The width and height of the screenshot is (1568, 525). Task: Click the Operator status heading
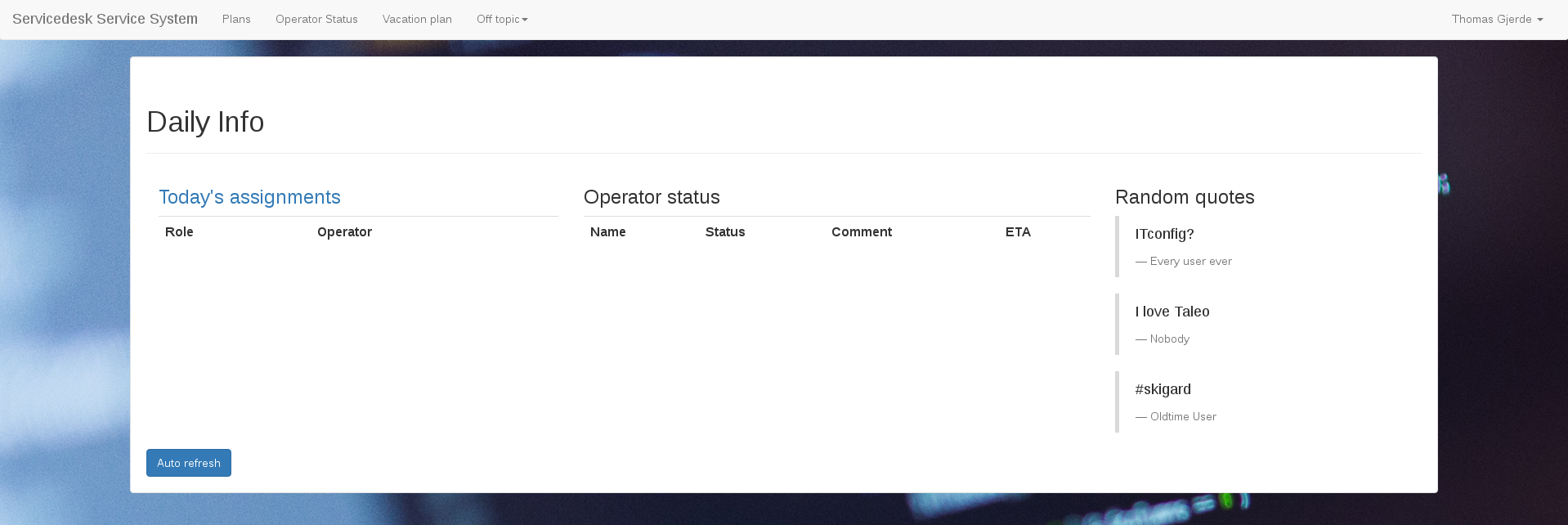click(652, 197)
